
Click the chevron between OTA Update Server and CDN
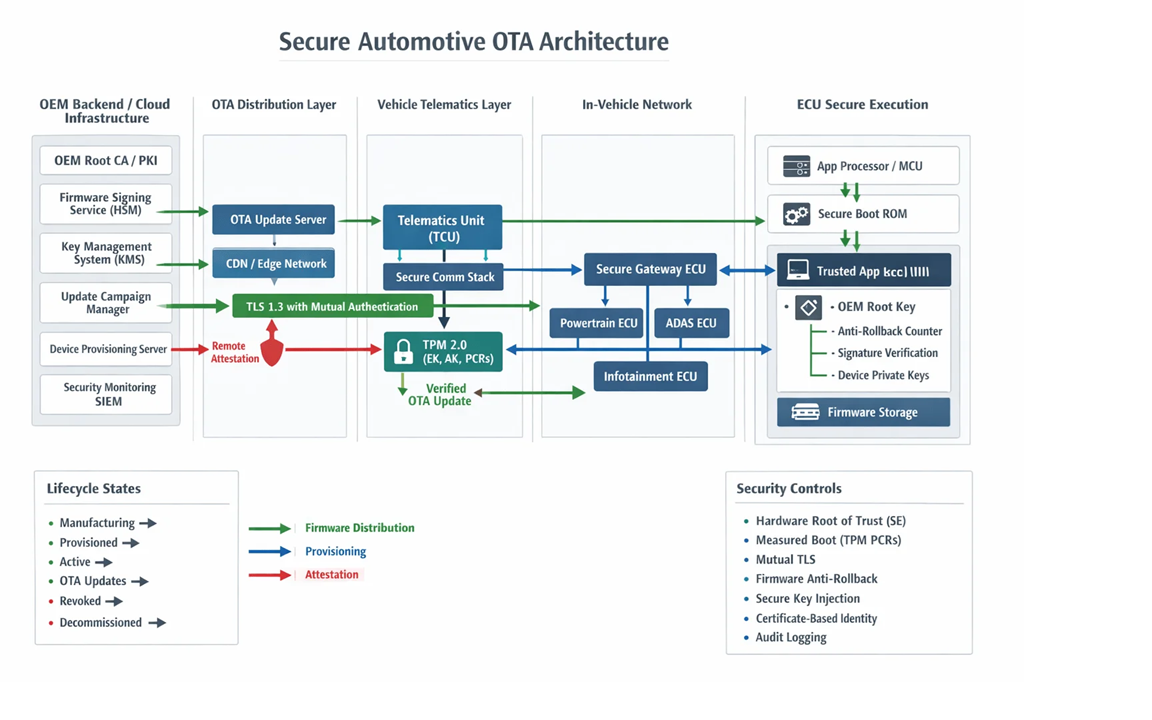[x=273, y=240]
